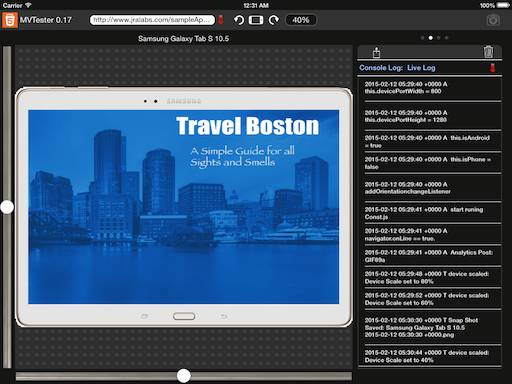
Task: Tap the wifi status icon
Action: [x=28, y=5]
